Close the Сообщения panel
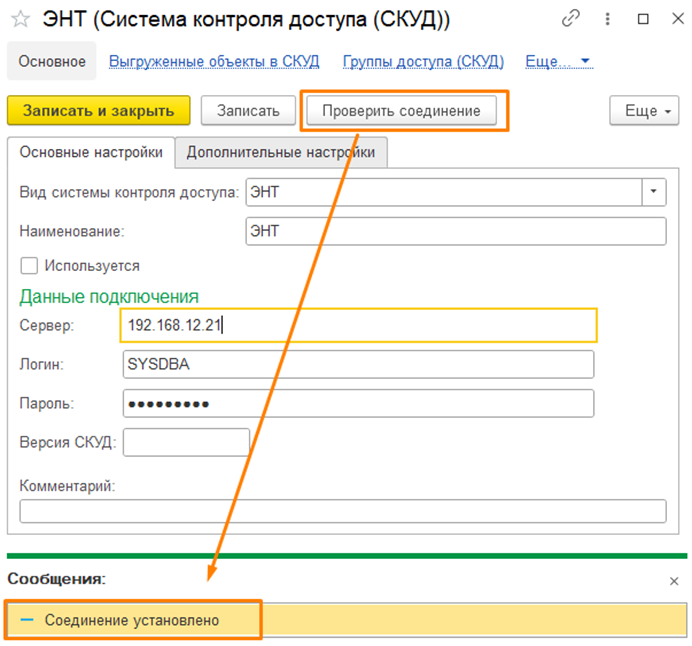The width and height of the screenshot is (692, 646). coord(673,580)
